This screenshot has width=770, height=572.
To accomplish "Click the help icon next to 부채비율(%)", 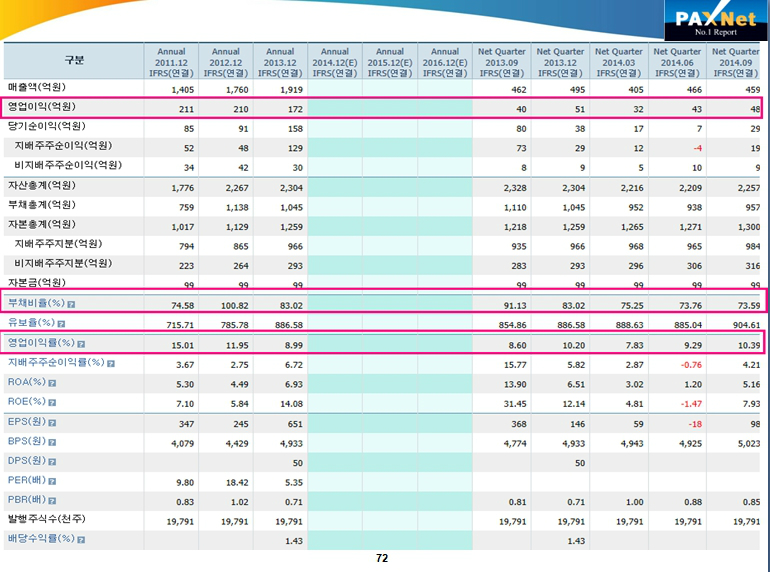I will pos(71,303).
